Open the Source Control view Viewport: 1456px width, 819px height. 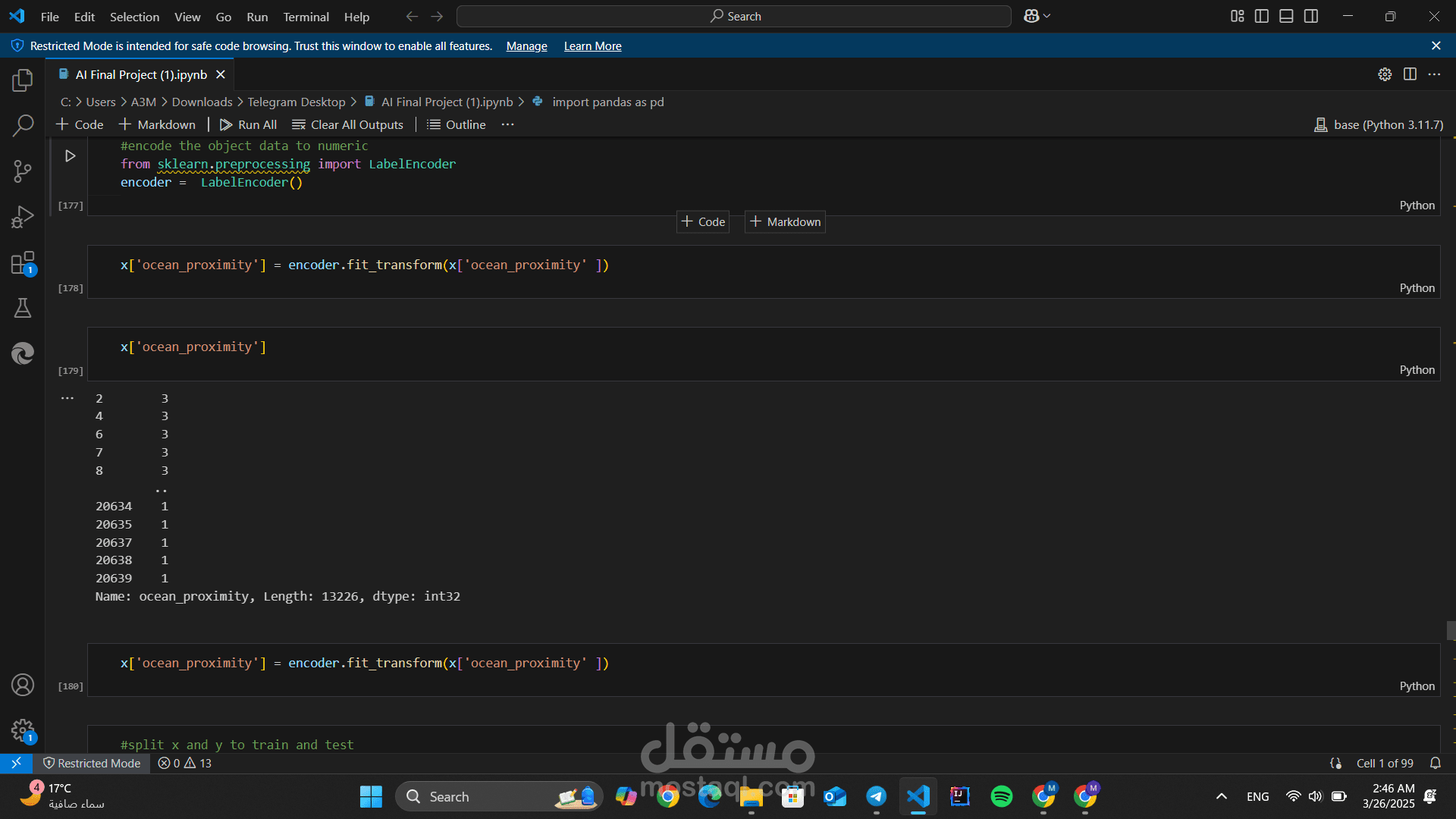click(x=23, y=171)
